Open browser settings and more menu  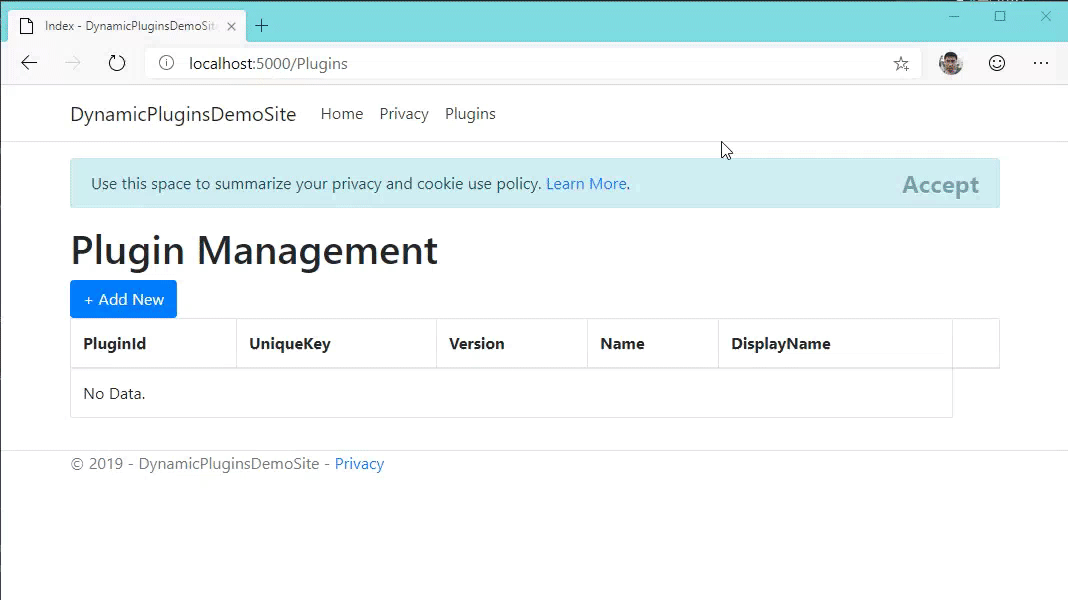click(x=1041, y=63)
